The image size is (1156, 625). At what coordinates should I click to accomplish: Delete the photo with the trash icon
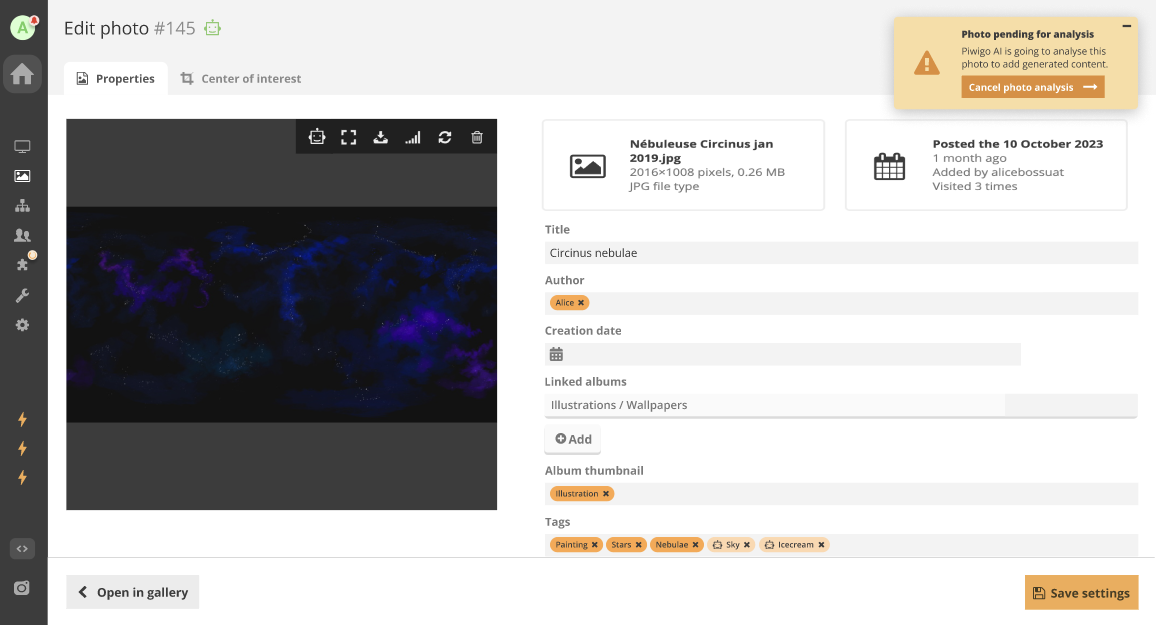[x=477, y=137]
